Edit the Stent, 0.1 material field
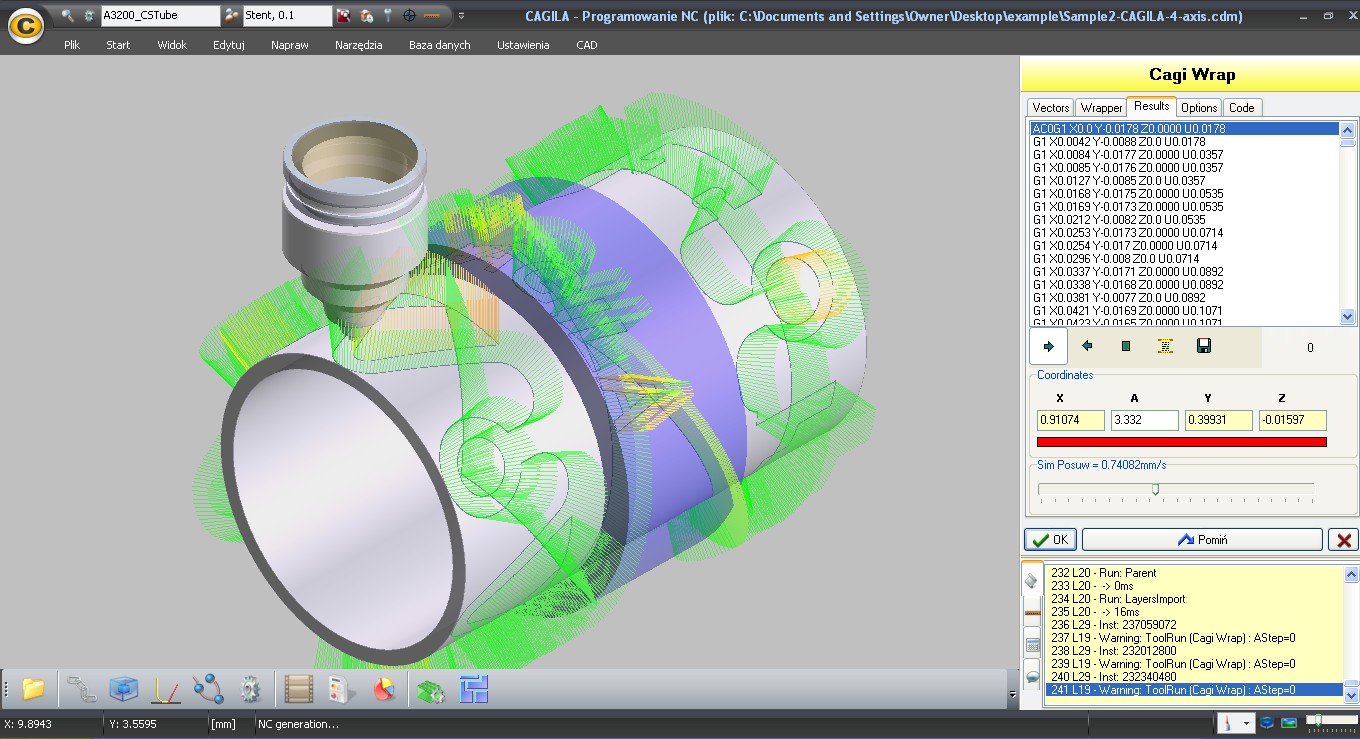The image size is (1360, 739). 288,16
